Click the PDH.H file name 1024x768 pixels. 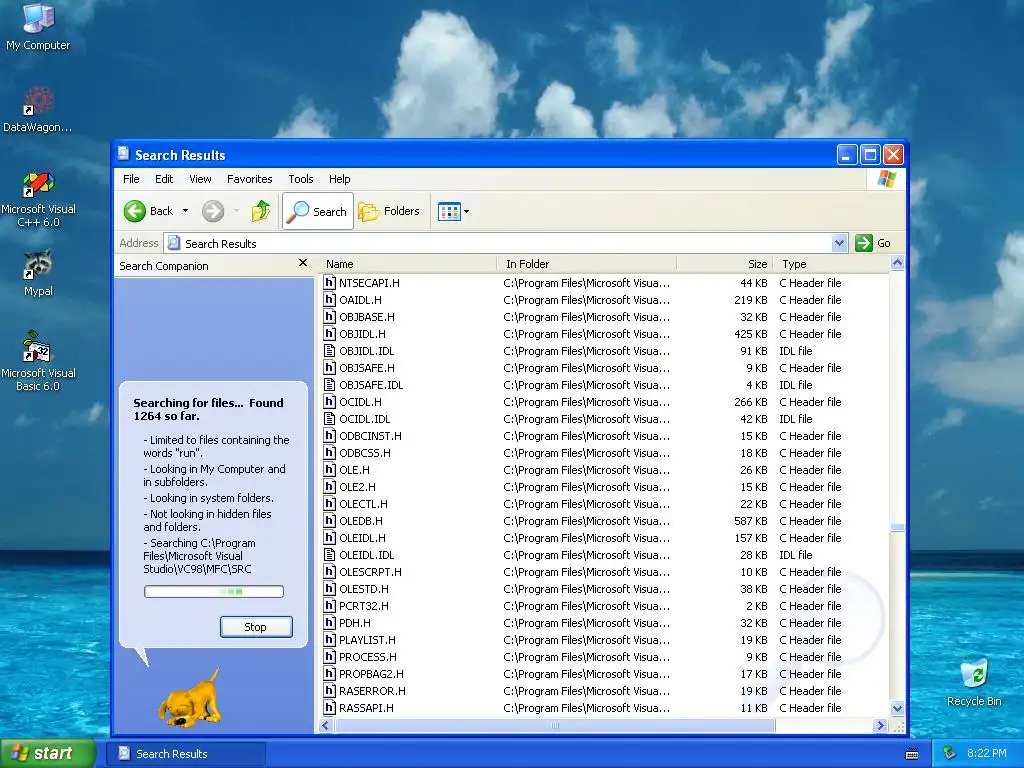click(355, 623)
